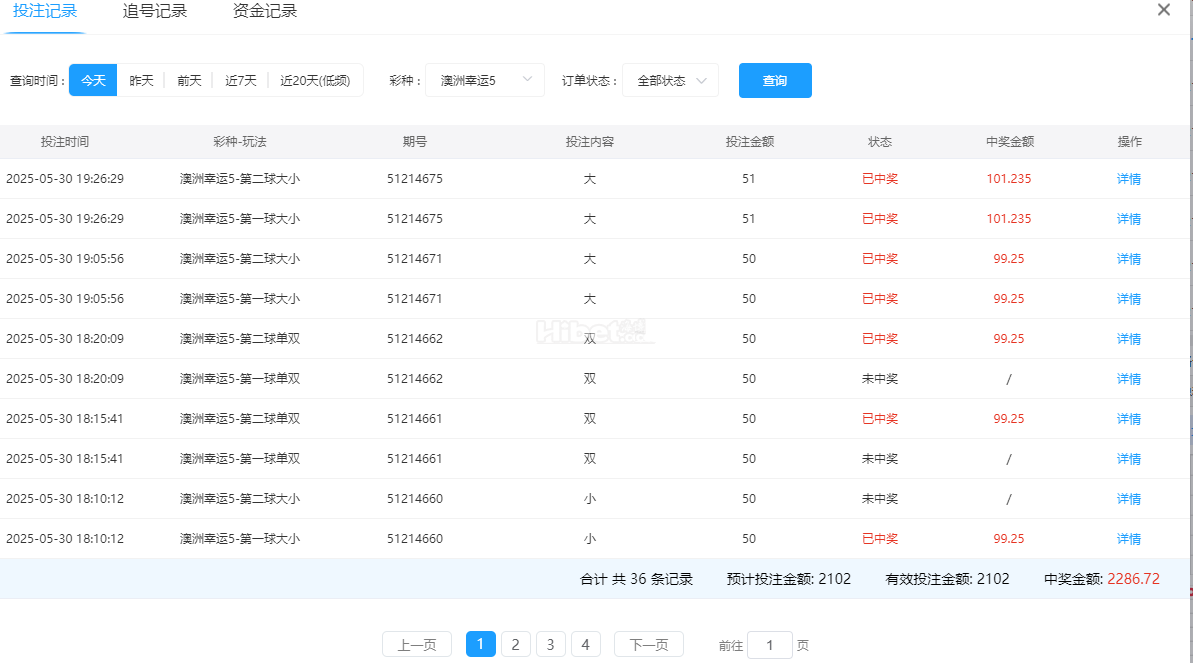The width and height of the screenshot is (1193, 663).
Task: Focus the 前往 page number input
Action: pyautogui.click(x=769, y=645)
